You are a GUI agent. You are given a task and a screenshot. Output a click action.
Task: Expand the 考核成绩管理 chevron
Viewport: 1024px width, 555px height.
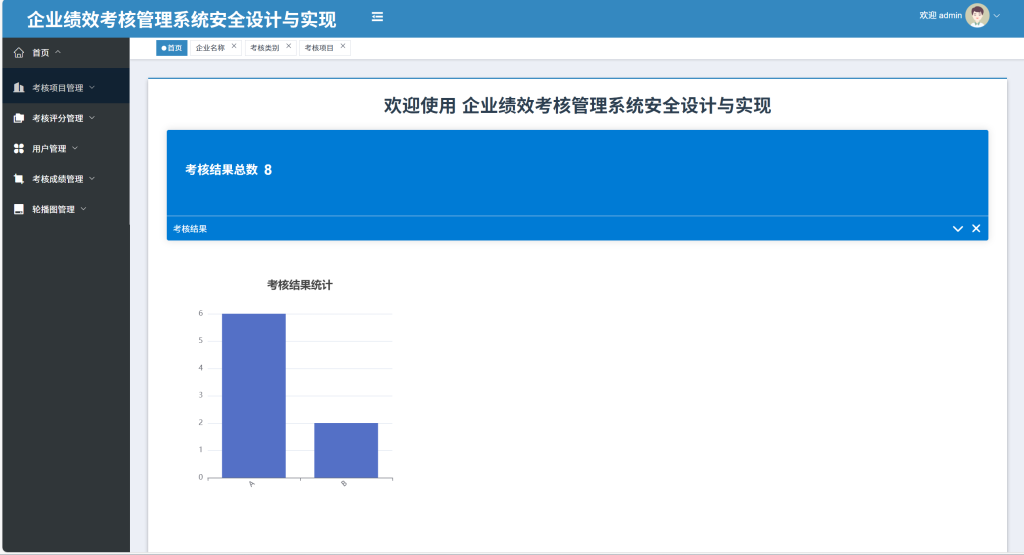tap(92, 179)
